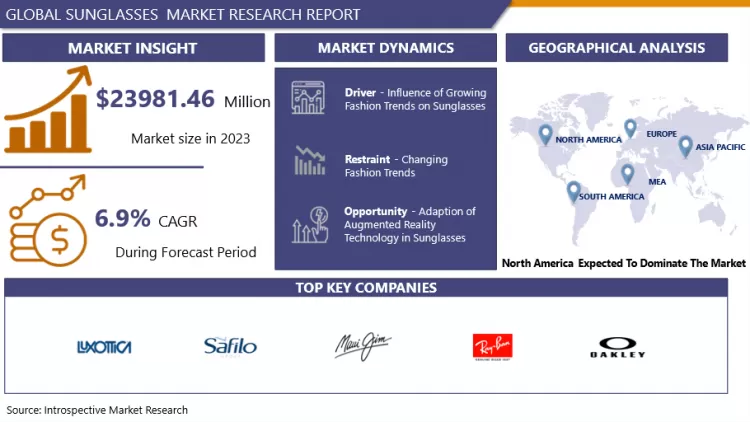The width and height of the screenshot is (750, 422).
Task: Click the South America map pin
Action: pos(574,192)
